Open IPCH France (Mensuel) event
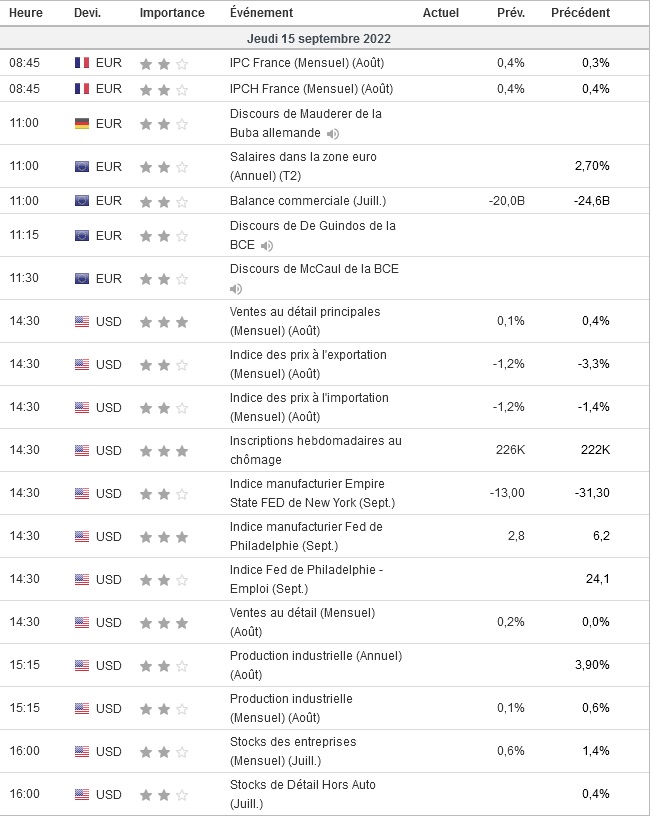Viewport: 653px width, 819px height. tap(306, 89)
